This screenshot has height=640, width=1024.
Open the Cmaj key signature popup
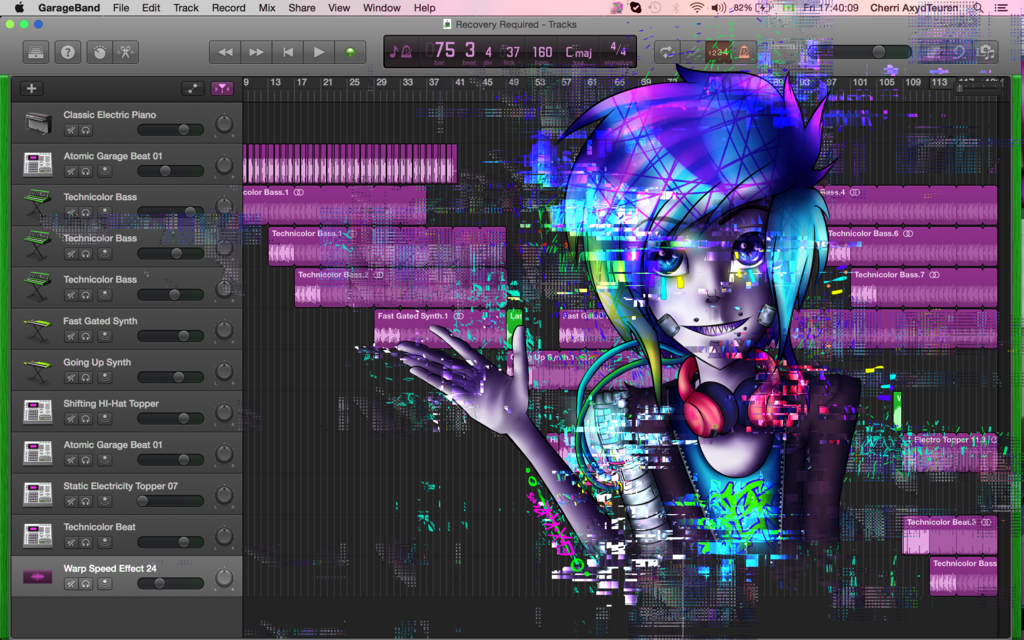point(578,51)
